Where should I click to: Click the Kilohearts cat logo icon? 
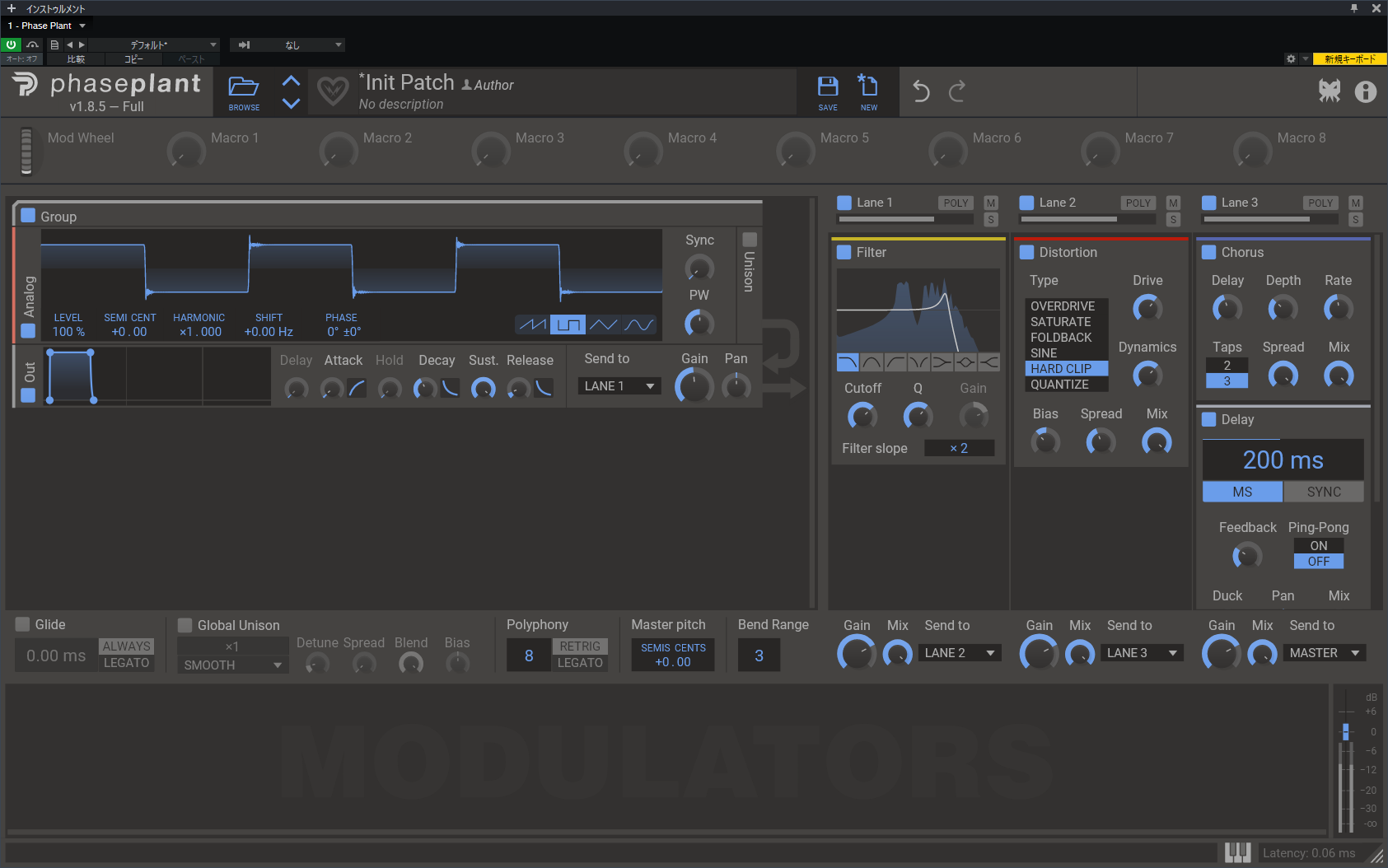[1330, 91]
